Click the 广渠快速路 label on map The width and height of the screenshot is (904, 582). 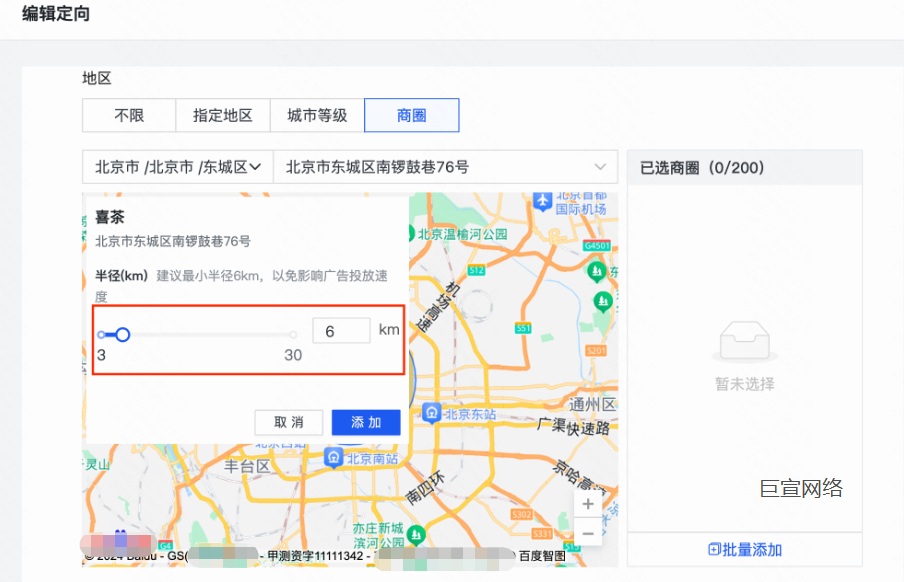(x=574, y=426)
